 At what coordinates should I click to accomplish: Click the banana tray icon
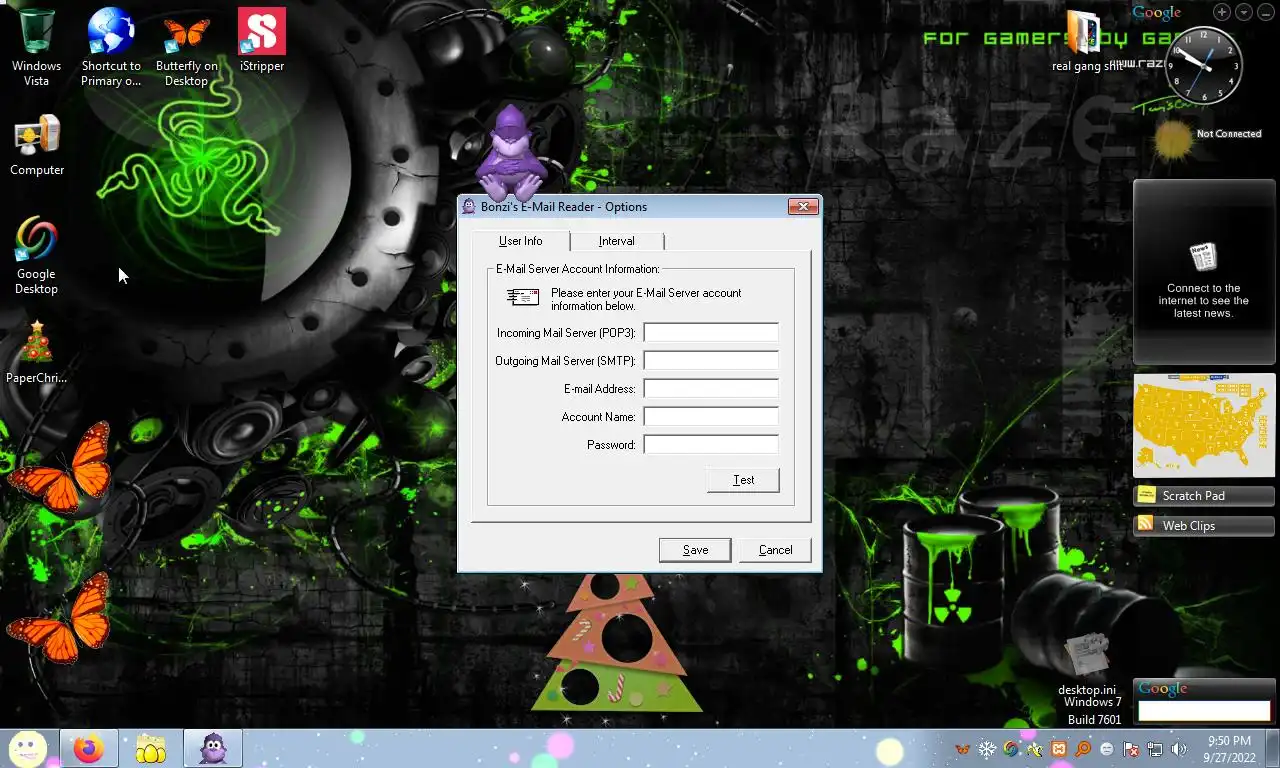[x=1035, y=749]
